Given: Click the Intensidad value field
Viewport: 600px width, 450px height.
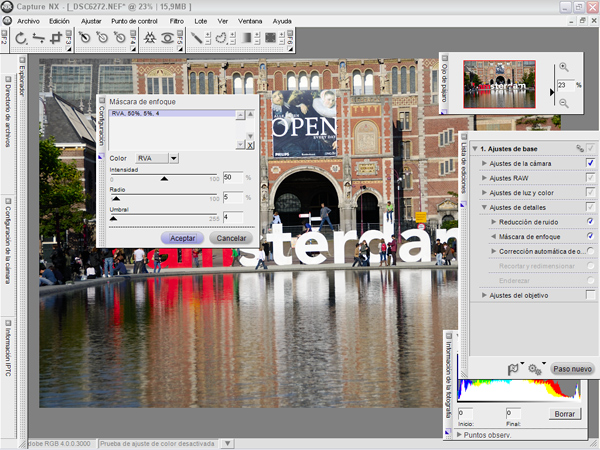Looking at the screenshot, I should 233,177.
